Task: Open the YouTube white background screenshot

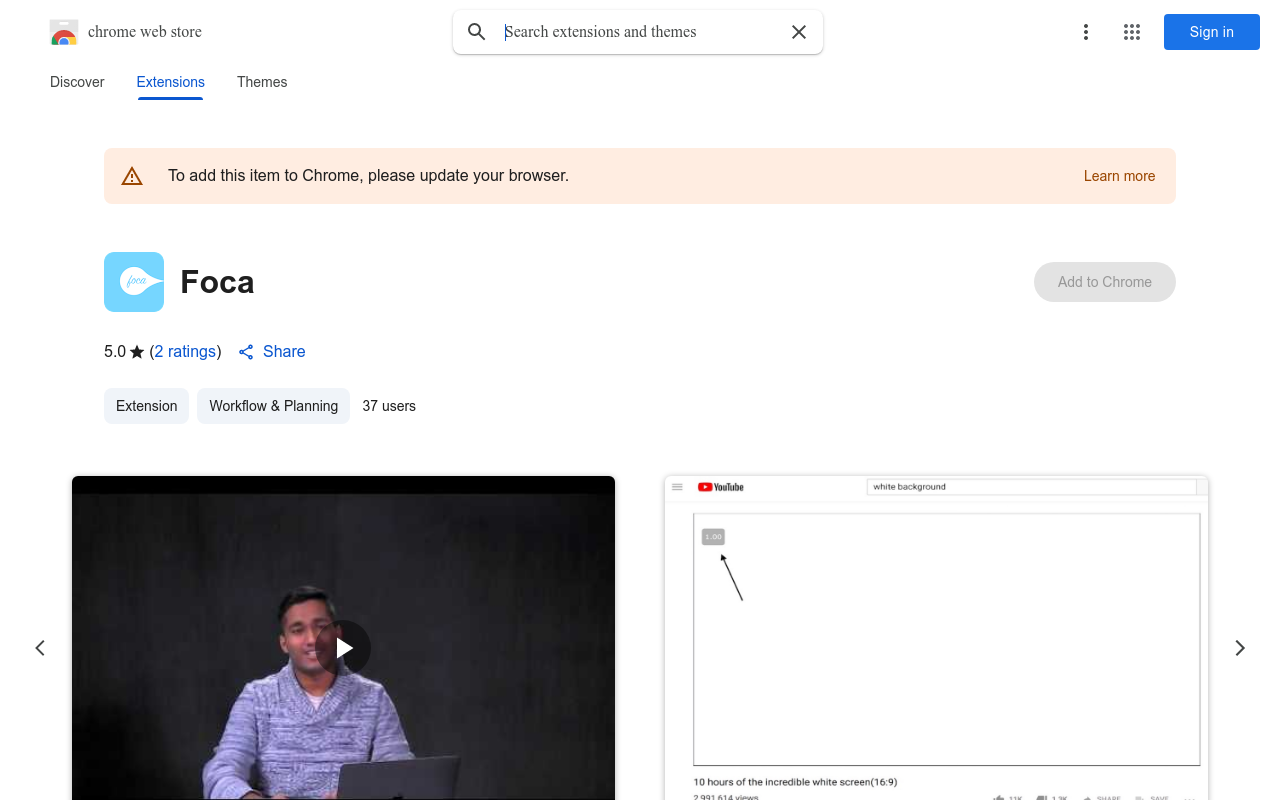Action: click(937, 638)
